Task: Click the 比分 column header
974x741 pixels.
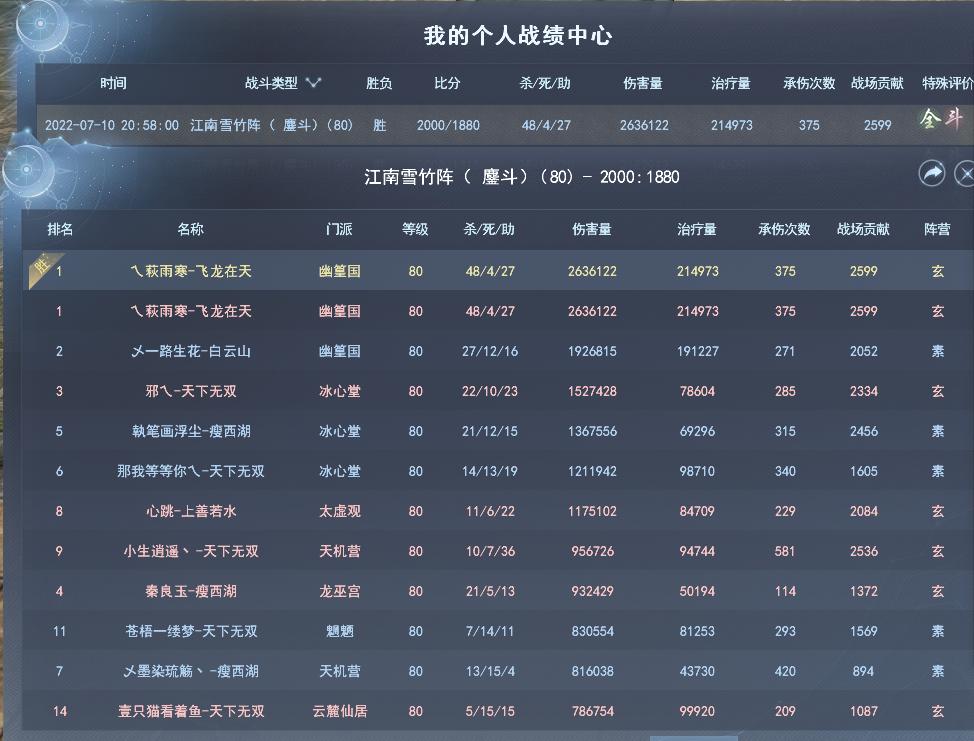Action: coord(447,83)
